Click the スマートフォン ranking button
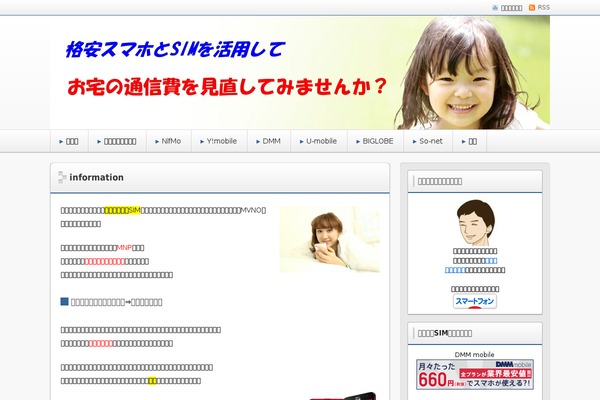 click(x=474, y=301)
